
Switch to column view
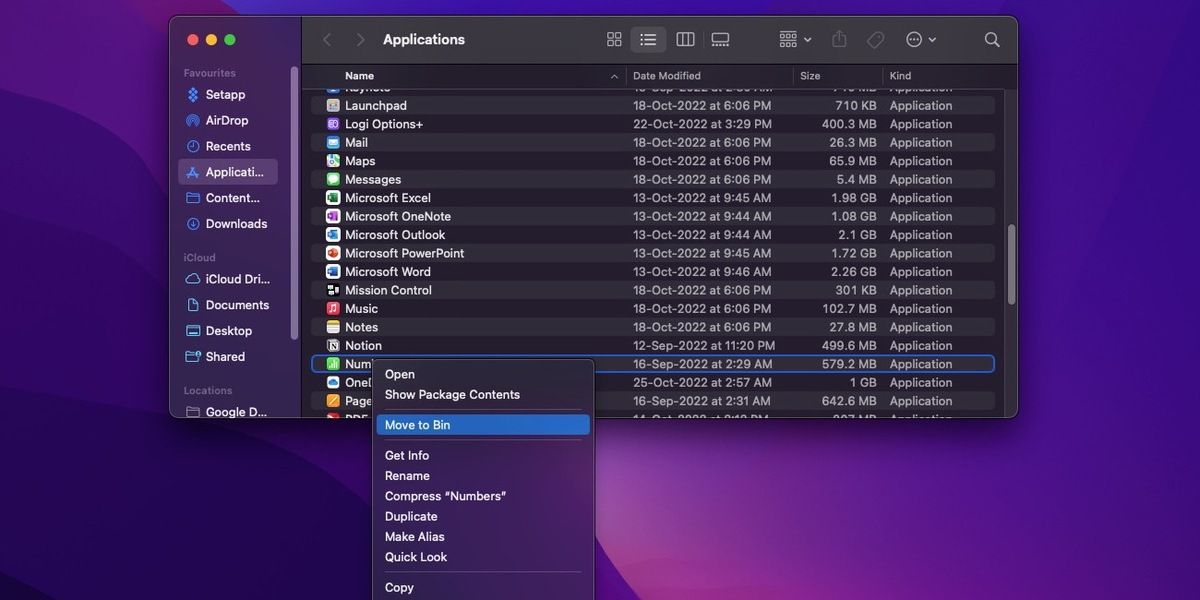coord(685,40)
